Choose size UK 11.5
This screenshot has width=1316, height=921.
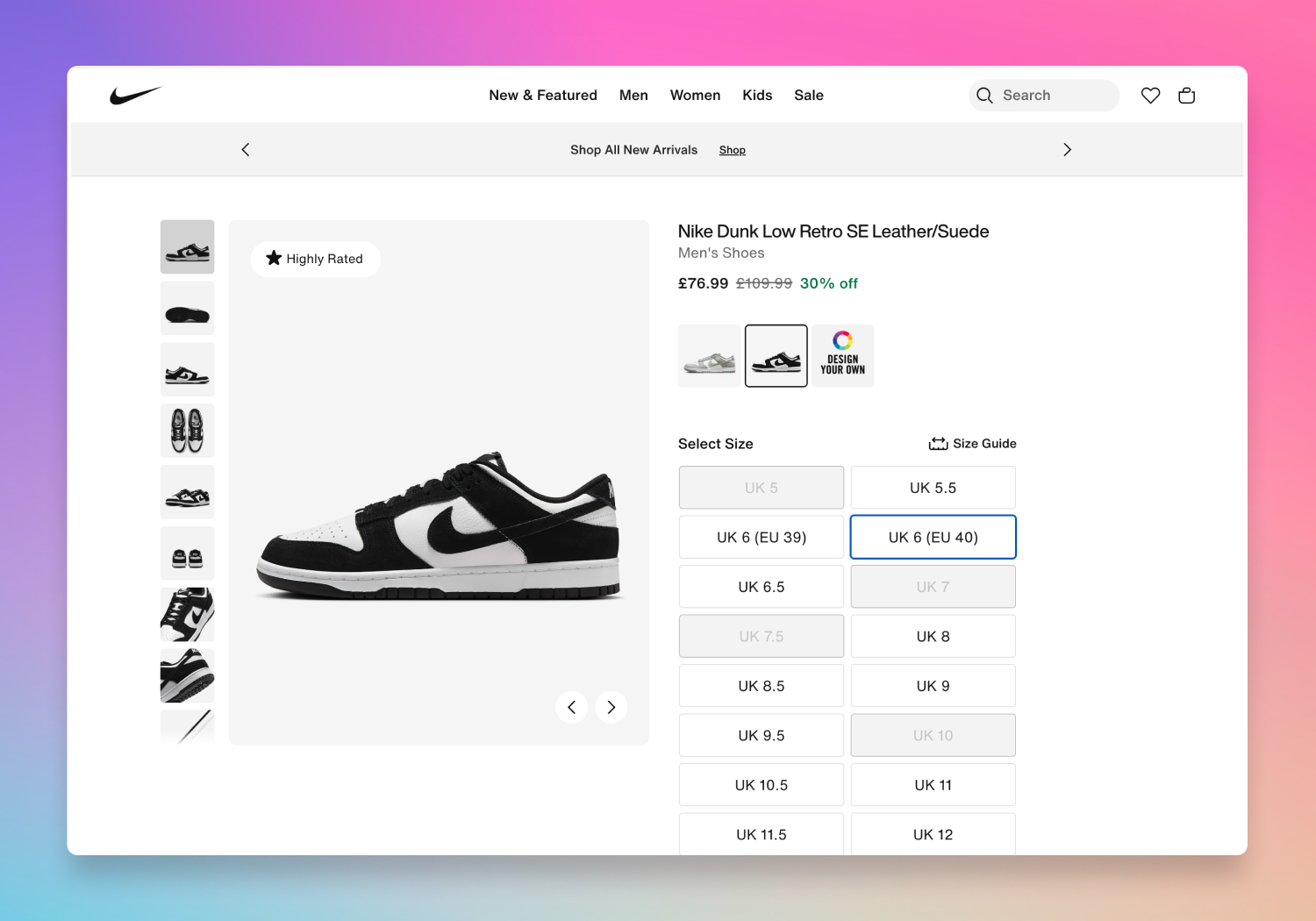tap(762, 834)
